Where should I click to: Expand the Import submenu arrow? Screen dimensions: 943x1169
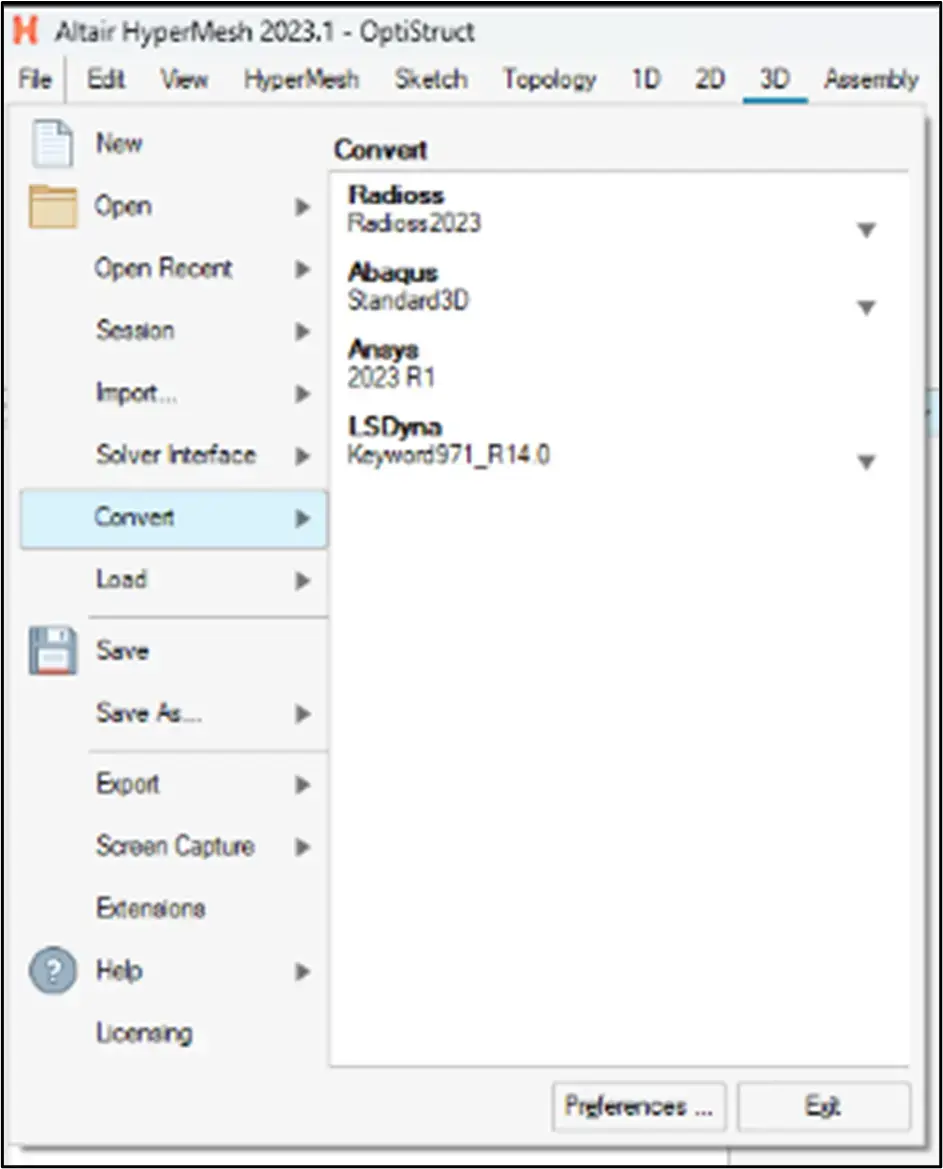click(x=302, y=394)
